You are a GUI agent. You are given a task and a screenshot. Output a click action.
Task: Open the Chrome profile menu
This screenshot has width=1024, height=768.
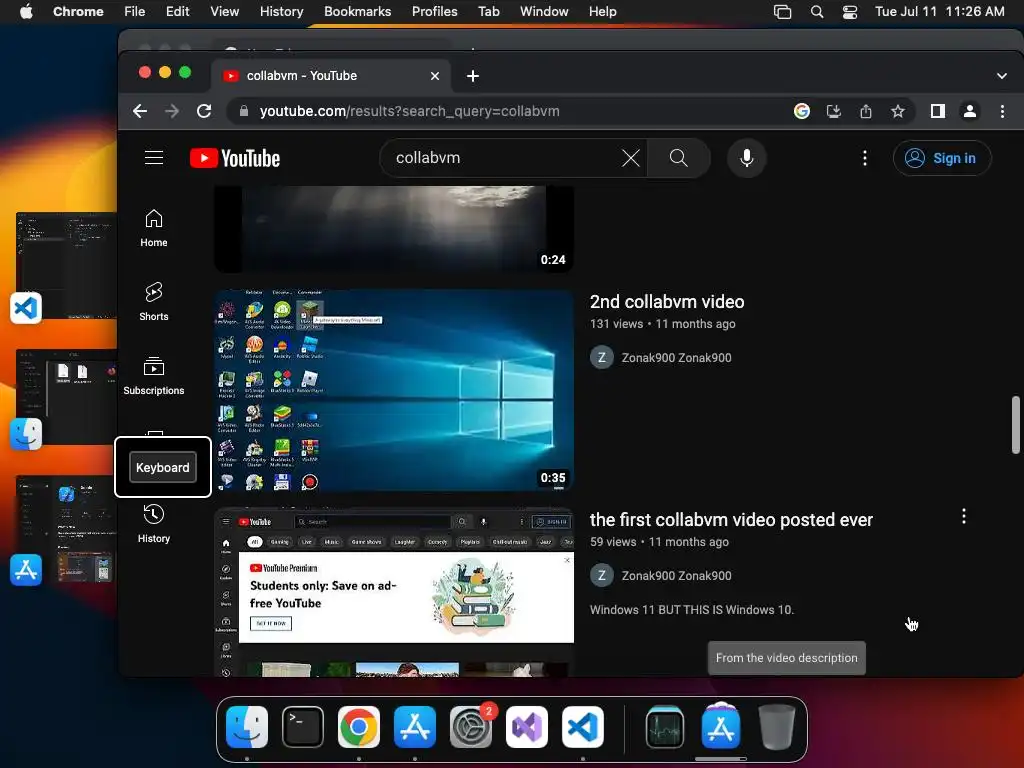[970, 111]
